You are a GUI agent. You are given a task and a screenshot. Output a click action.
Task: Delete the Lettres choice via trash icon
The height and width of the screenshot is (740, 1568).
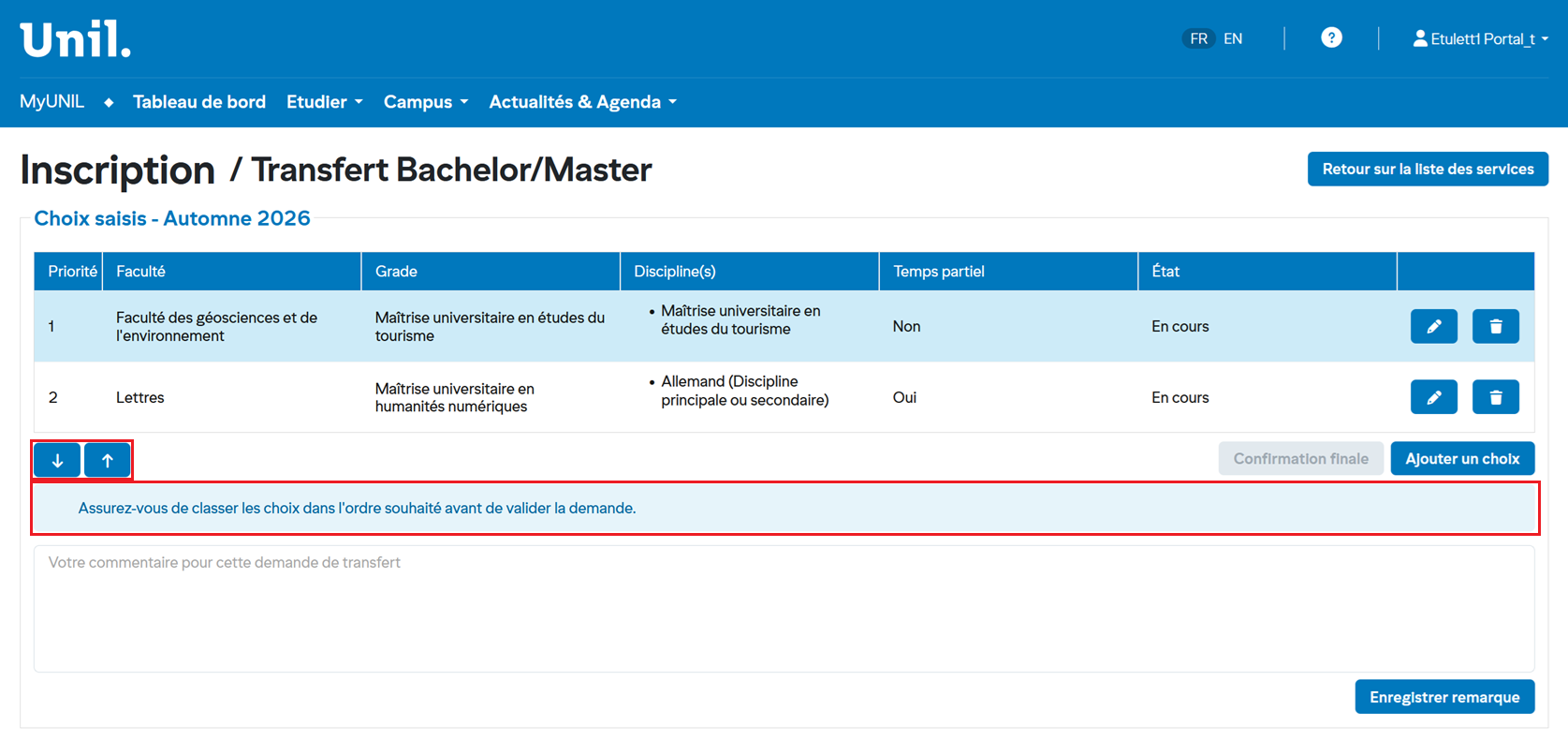[1495, 397]
